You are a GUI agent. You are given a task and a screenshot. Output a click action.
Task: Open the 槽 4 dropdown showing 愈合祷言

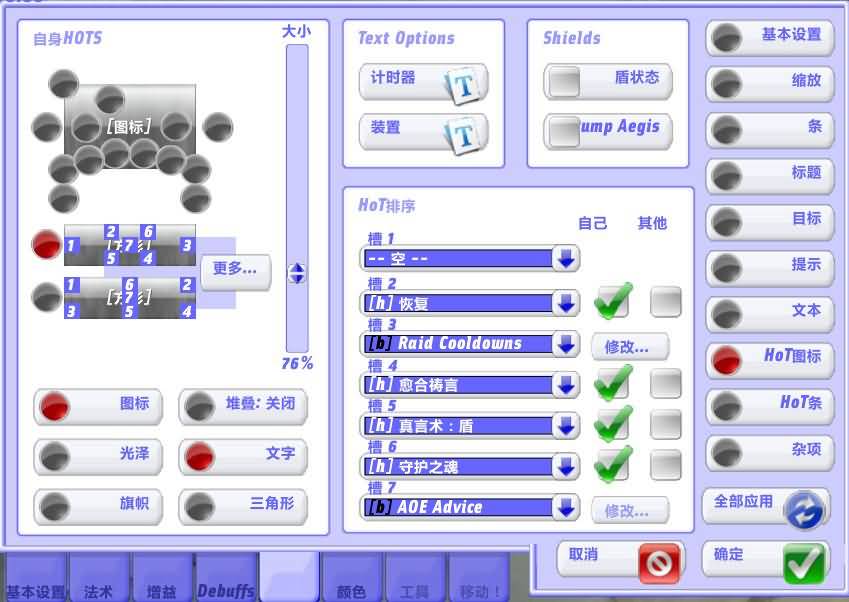pyautogui.click(x=470, y=385)
